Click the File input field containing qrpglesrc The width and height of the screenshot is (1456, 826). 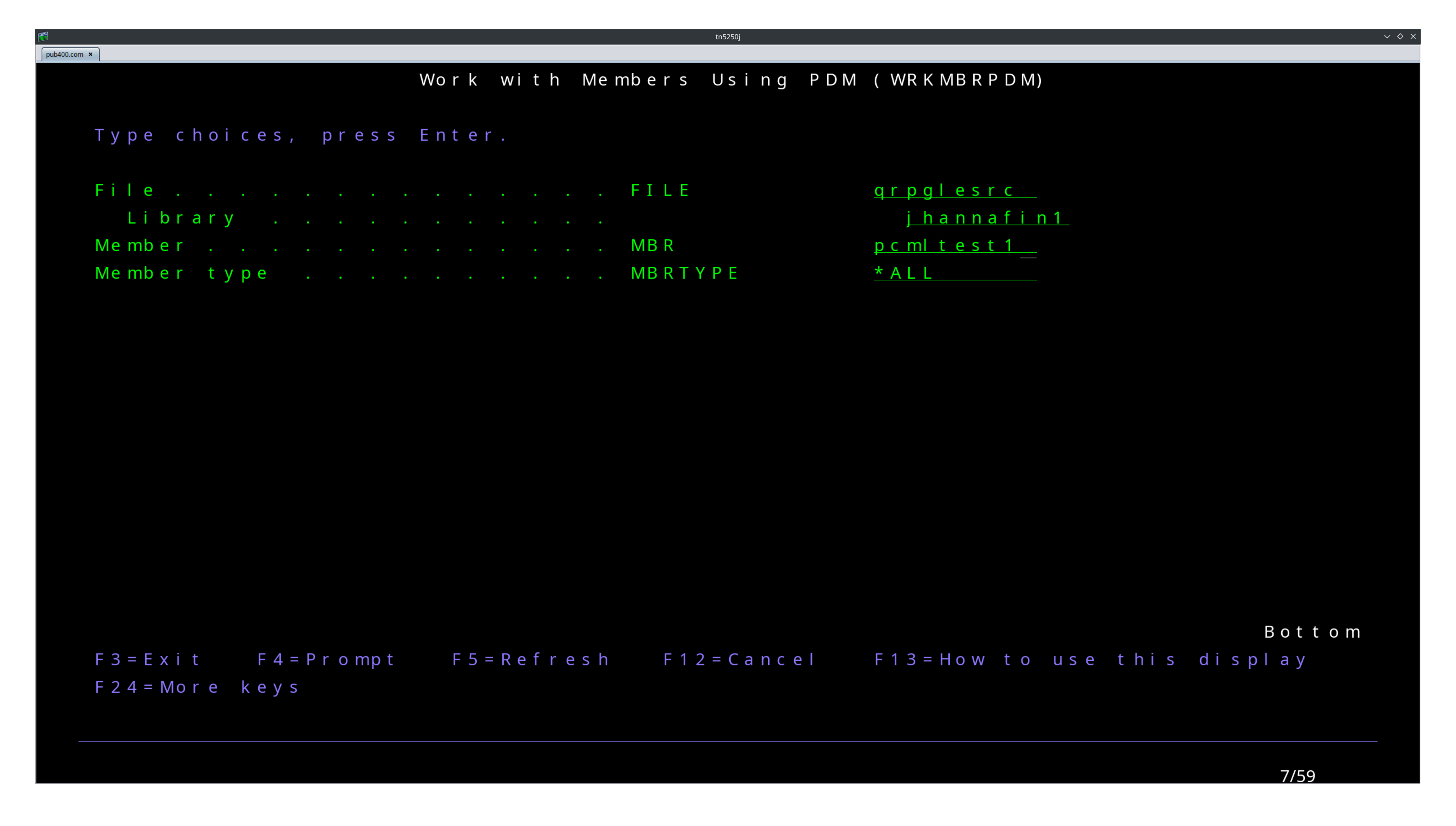click(955, 191)
